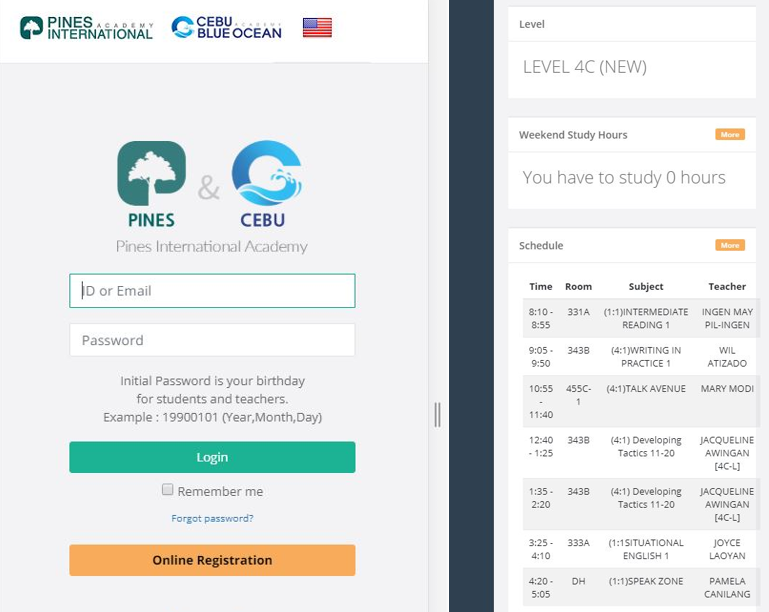
Task: Click the 9:05 - 9:50 time cell
Action: (540, 357)
